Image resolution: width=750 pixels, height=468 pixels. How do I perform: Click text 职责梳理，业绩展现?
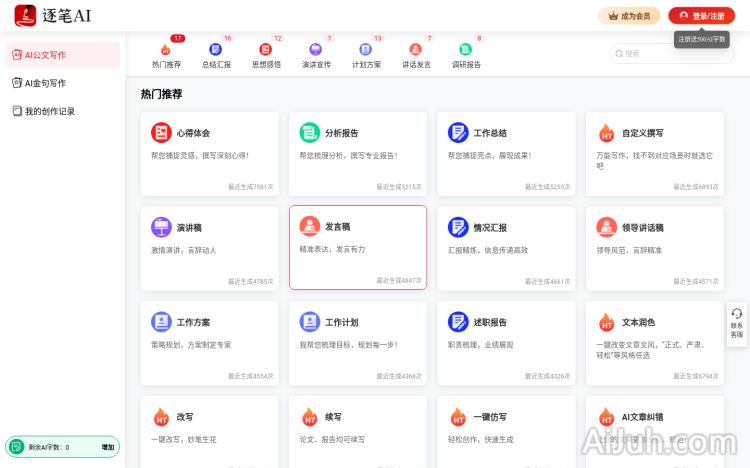click(x=480, y=345)
